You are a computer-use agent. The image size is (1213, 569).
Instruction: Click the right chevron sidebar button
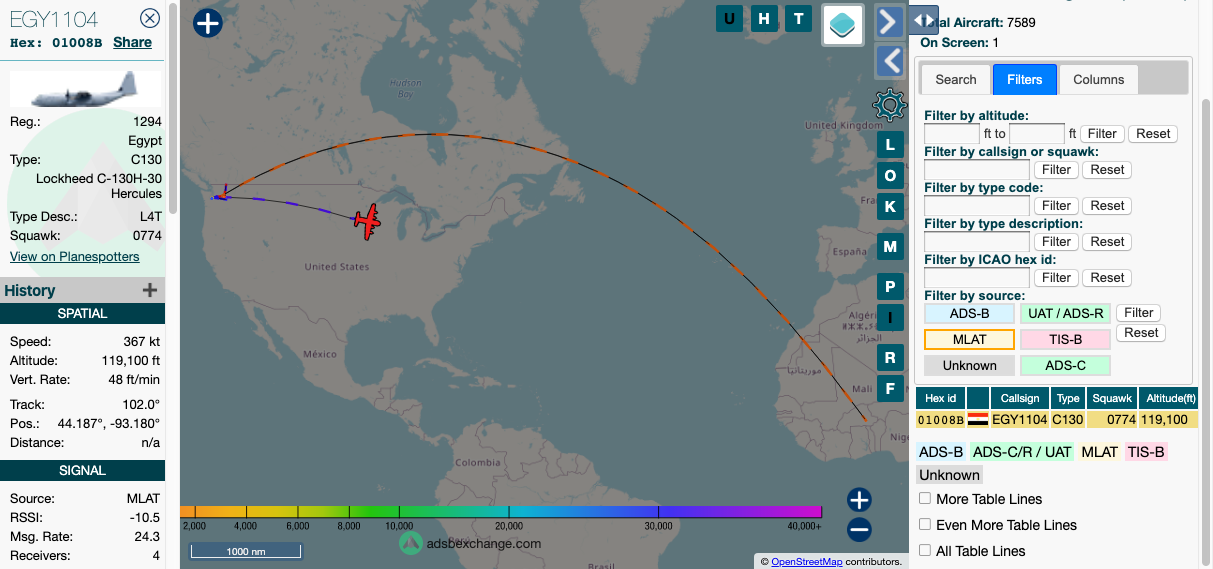click(x=890, y=21)
